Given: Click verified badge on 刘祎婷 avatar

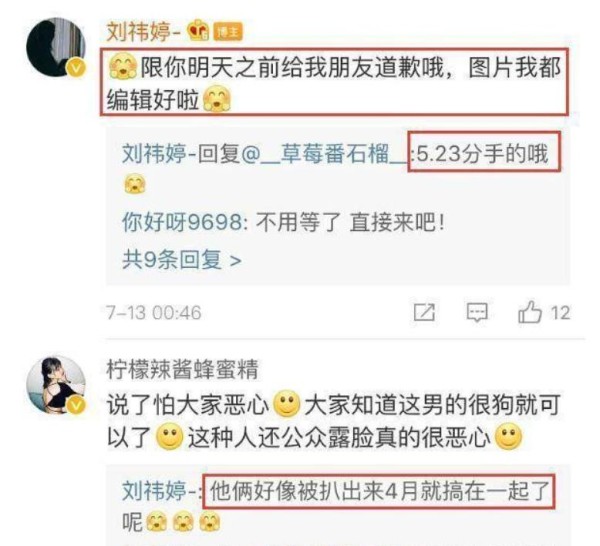Looking at the screenshot, I should pyautogui.click(x=76, y=67).
